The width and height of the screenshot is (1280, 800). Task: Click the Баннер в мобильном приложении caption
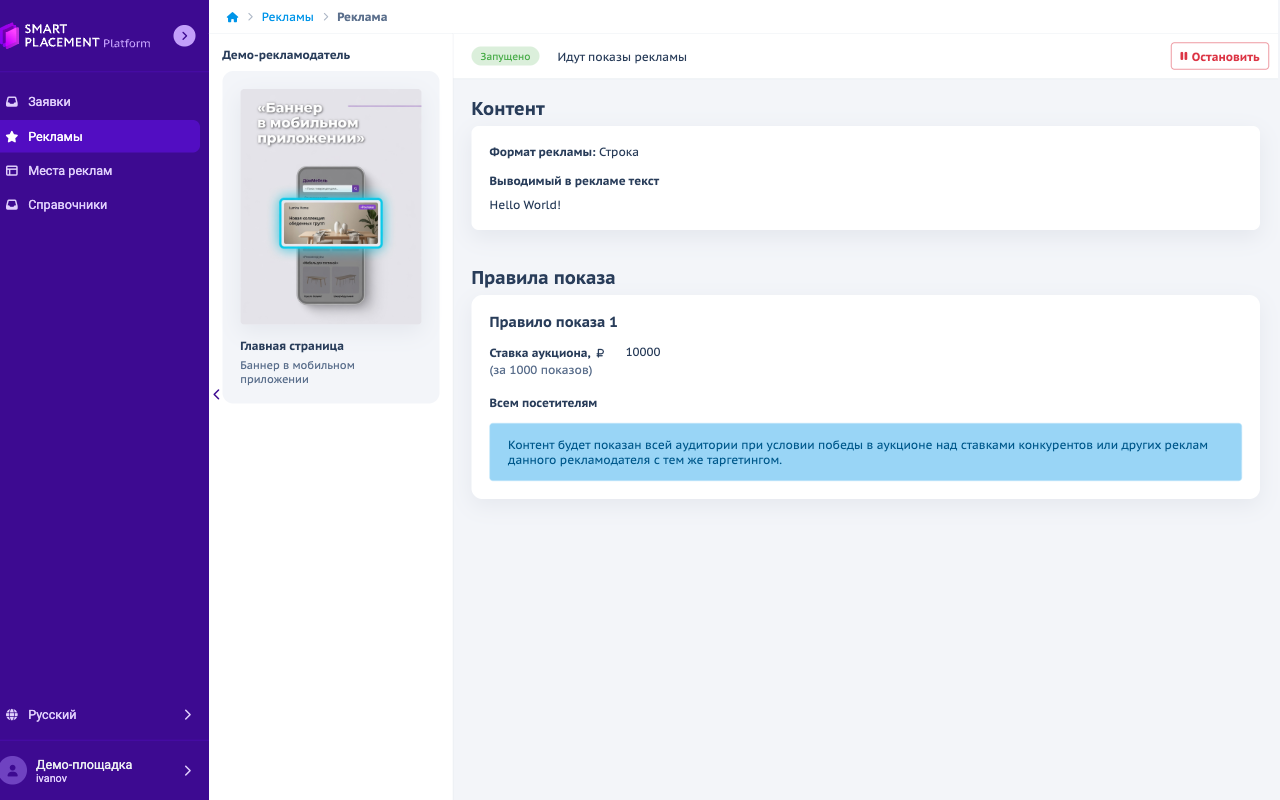pyautogui.click(x=298, y=372)
